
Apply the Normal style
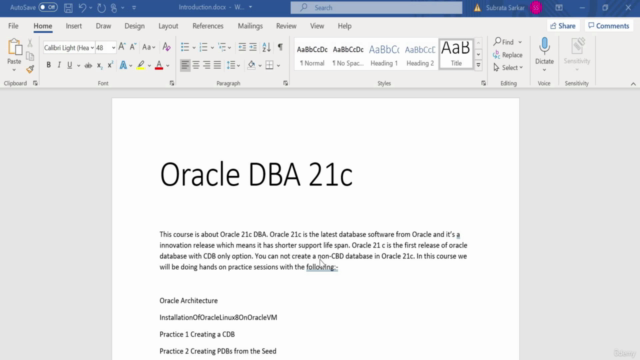[x=312, y=55]
